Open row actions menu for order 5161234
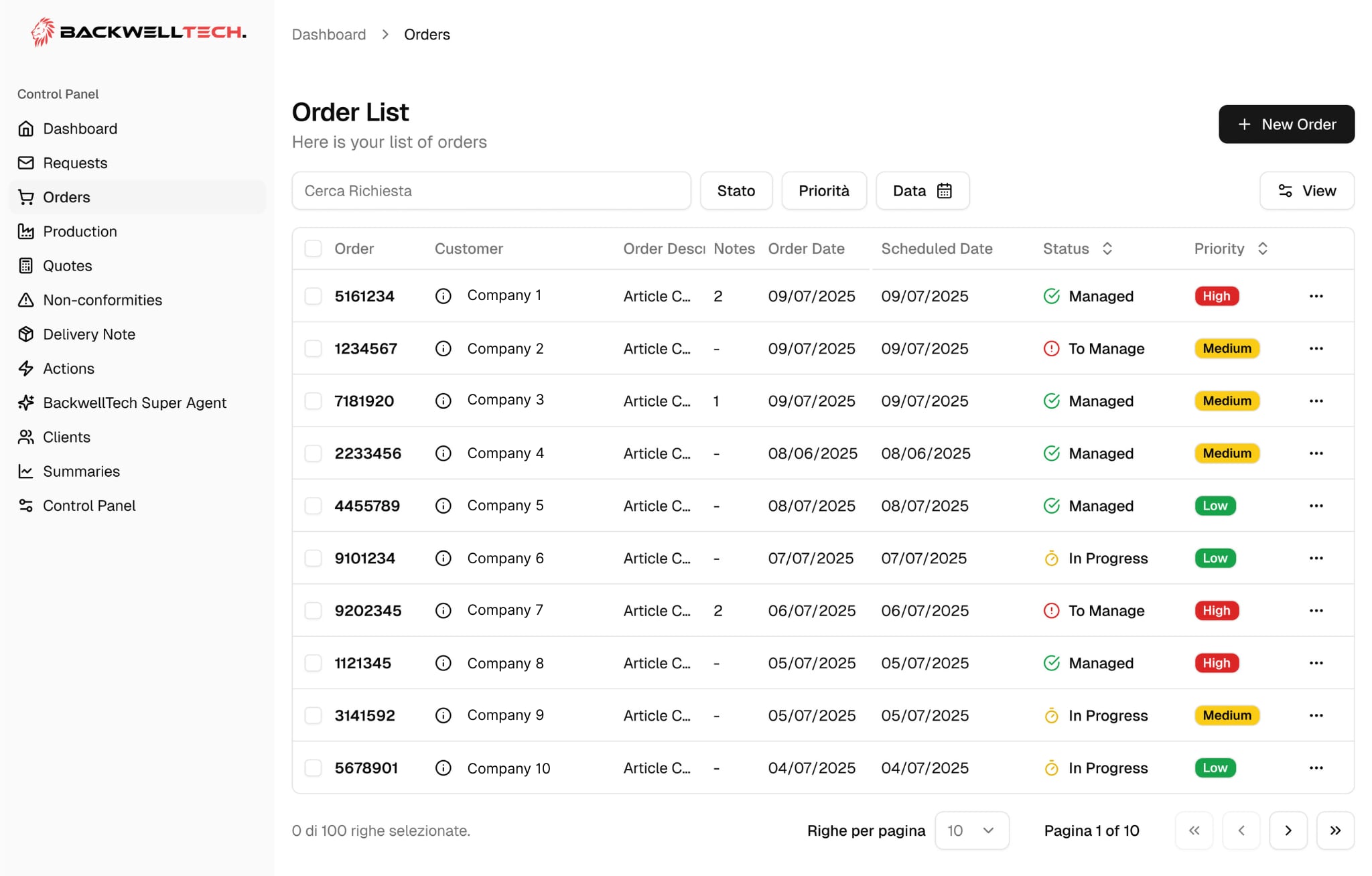This screenshot has height=876, width=1372. point(1316,296)
